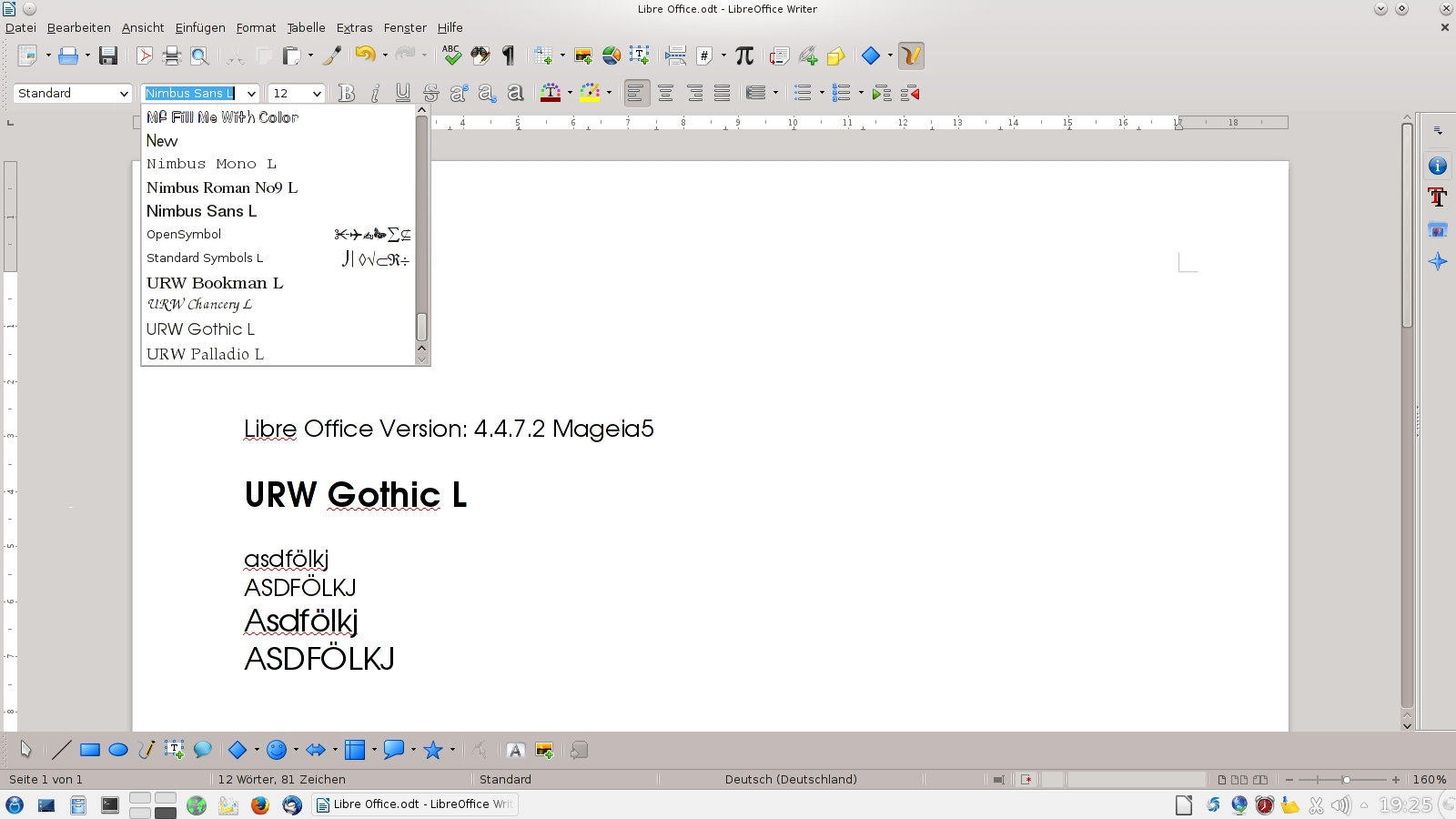Expand the symbol shapes smiley dropdown arrow
This screenshot has width=1456, height=819.
click(296, 750)
